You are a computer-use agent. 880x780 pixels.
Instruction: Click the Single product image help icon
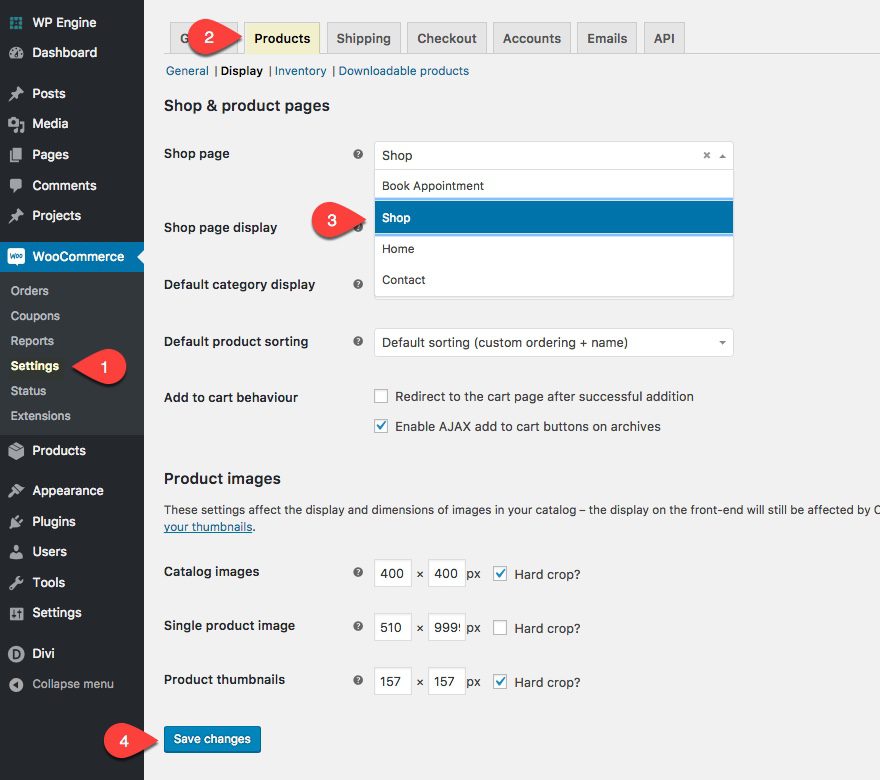click(x=358, y=627)
